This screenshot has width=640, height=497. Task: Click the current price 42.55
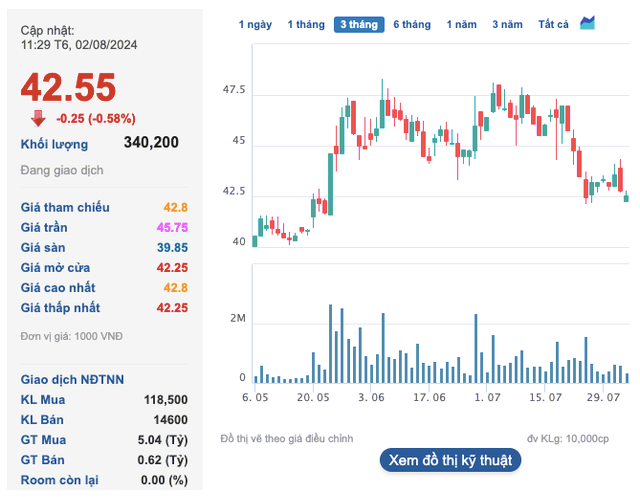coord(68,87)
